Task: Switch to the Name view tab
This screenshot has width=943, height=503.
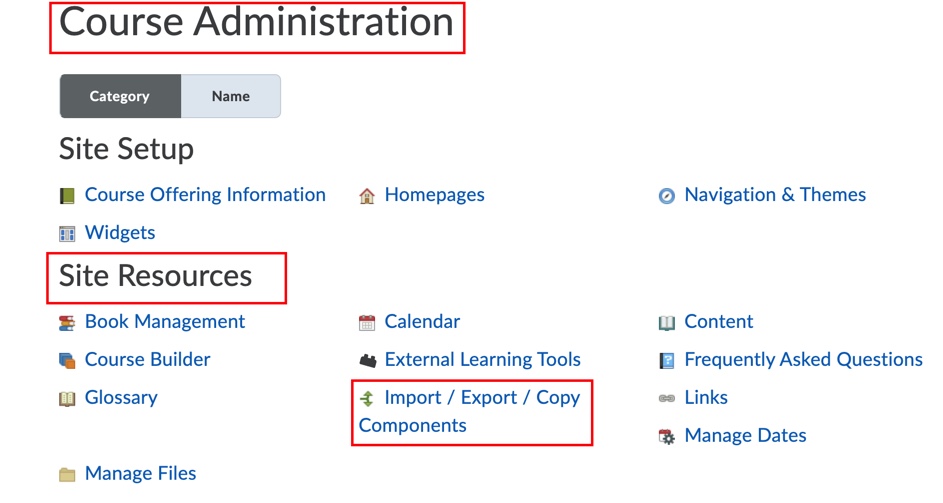Action: 231,96
